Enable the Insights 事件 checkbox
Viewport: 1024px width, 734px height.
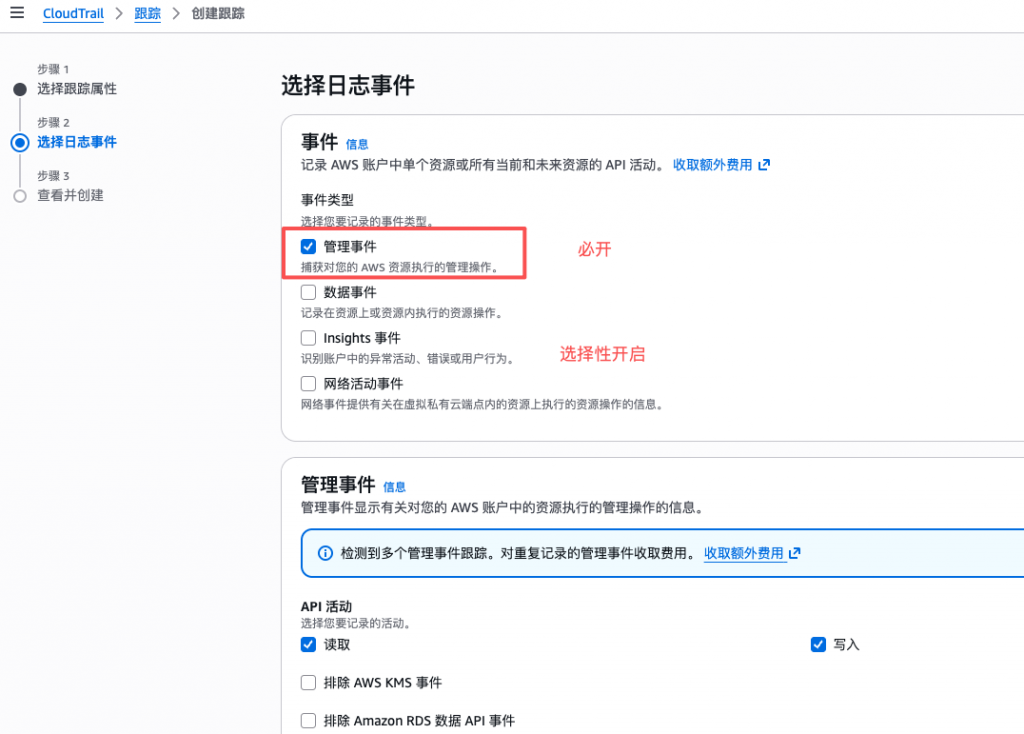(x=309, y=338)
